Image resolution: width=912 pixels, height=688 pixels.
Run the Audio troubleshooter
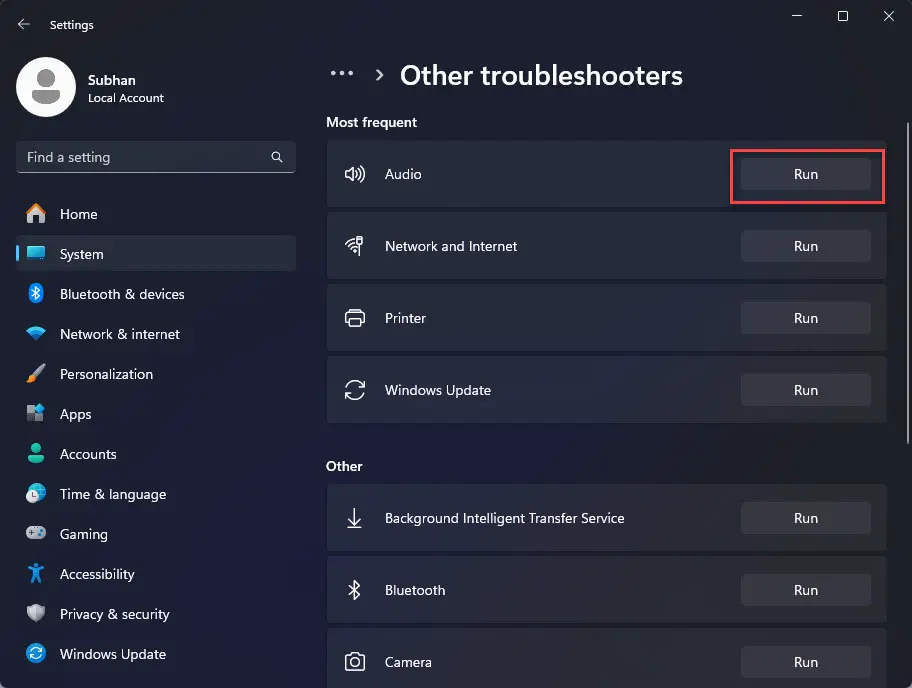(x=806, y=174)
